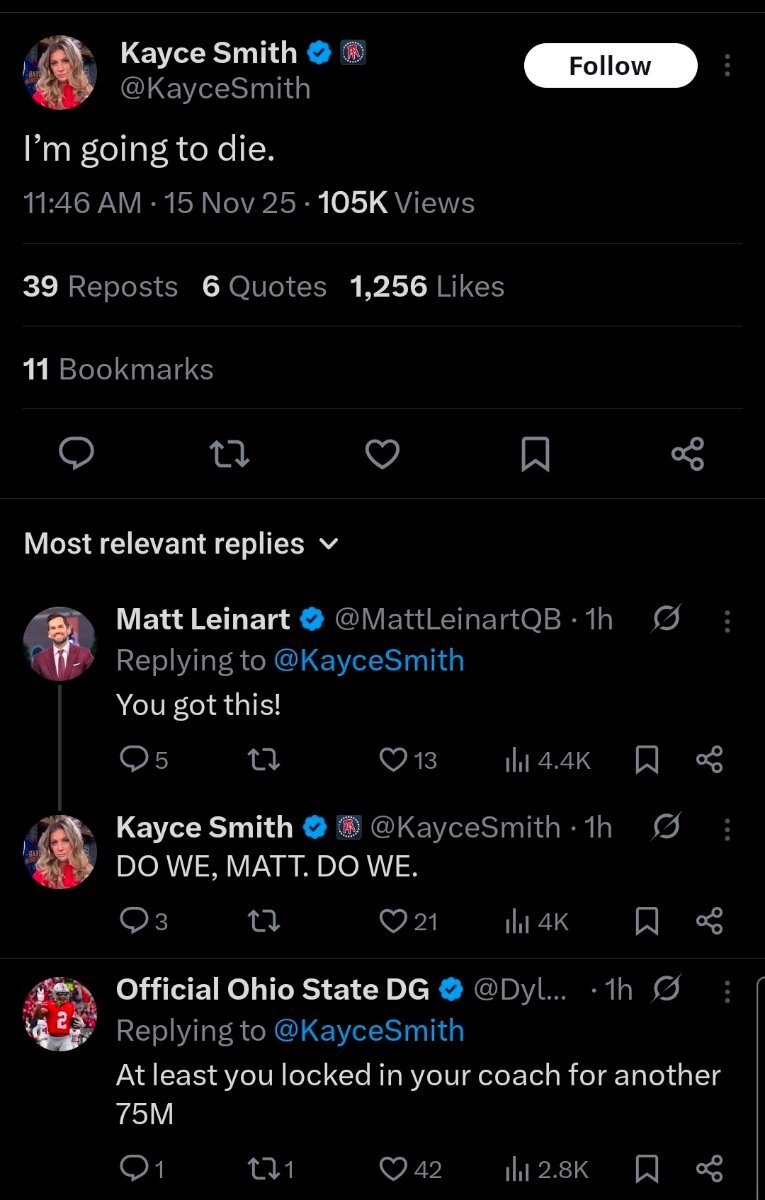Reply to Official Ohio State DG comment

(x=133, y=1169)
